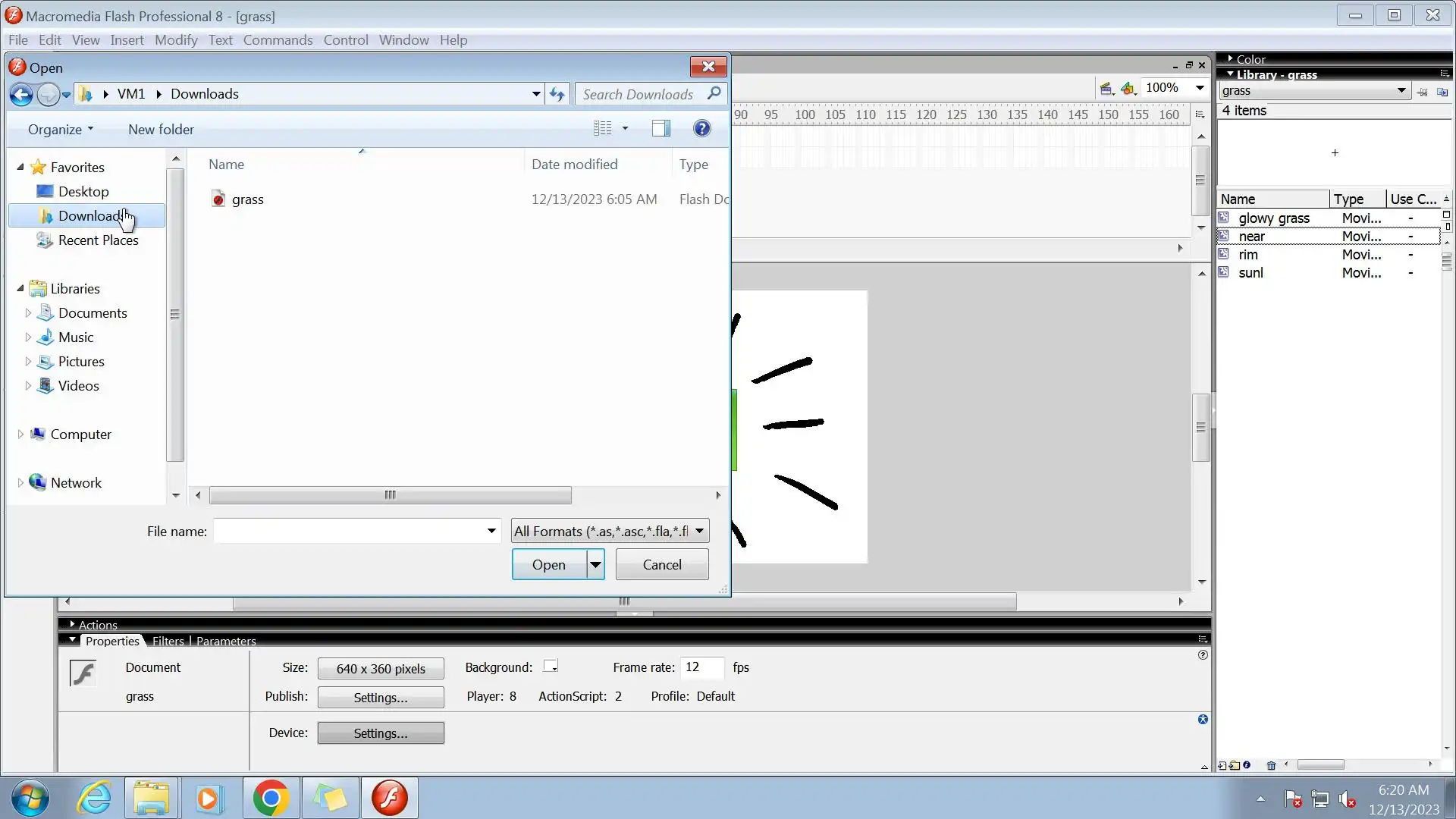Expand the Actions panel
The image size is (1456, 819).
(x=72, y=624)
